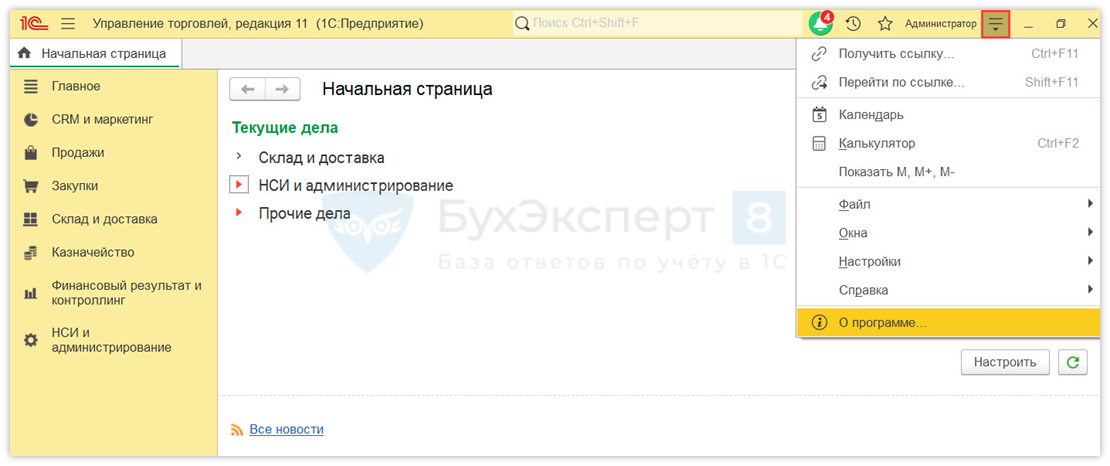Image resolution: width=1110 pixels, height=466 pixels.
Task: Click the Закупки cart icon
Action: pos(30,186)
